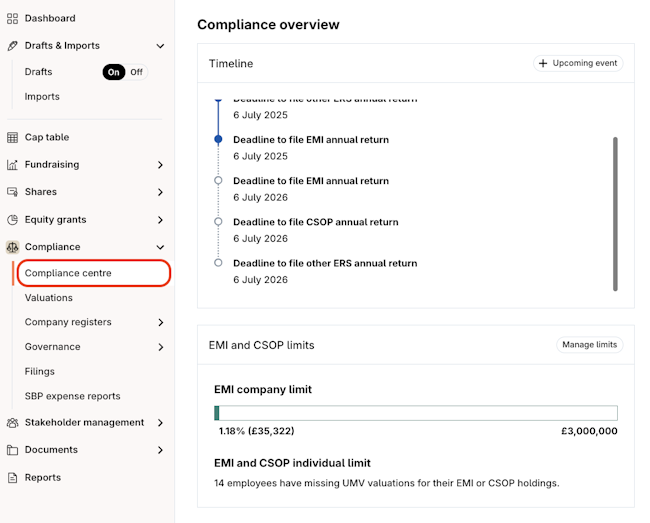Collapse the Compliance section chevron
650x523 pixels.
[160, 247]
